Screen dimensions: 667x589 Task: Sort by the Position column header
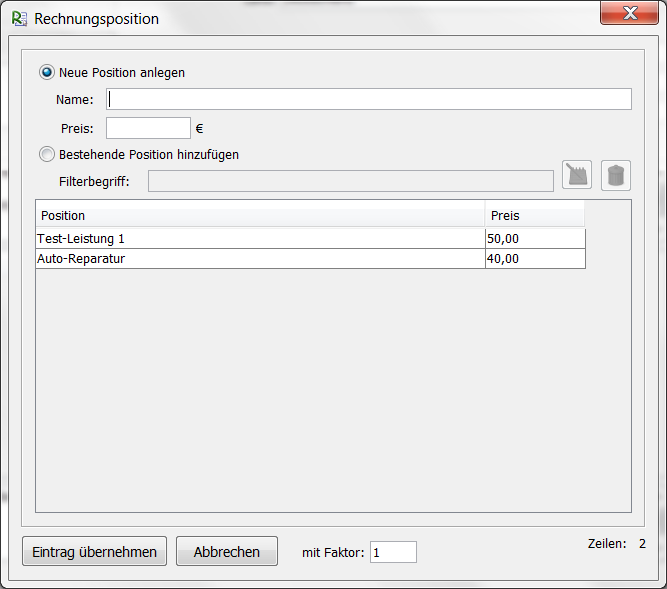pyautogui.click(x=260, y=215)
